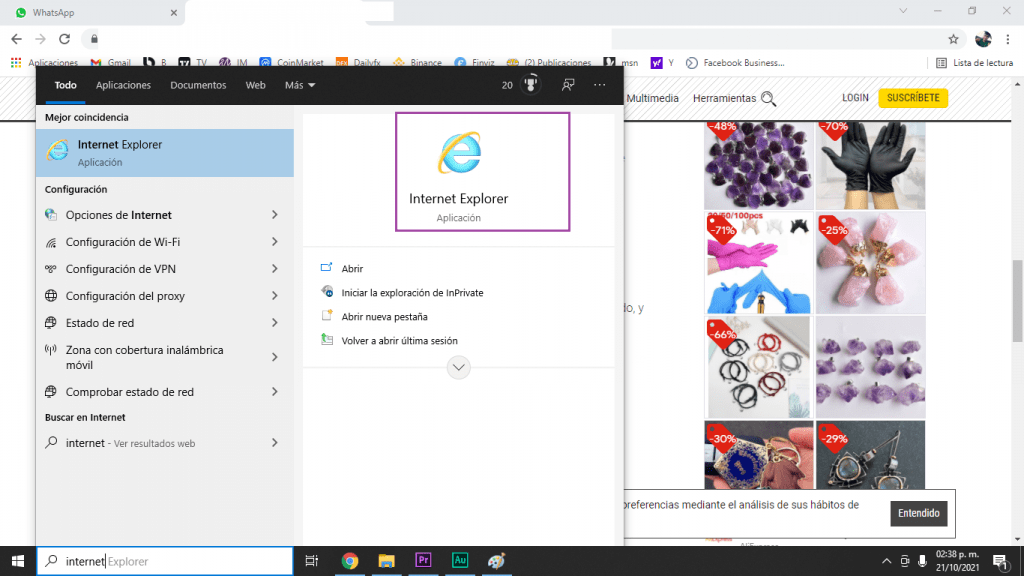
Task: Open the Multimedia menu
Action: [652, 99]
